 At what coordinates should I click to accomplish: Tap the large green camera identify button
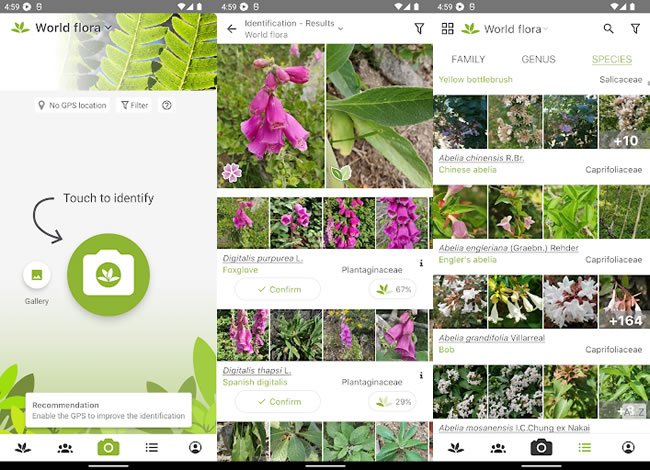pyautogui.click(x=108, y=274)
